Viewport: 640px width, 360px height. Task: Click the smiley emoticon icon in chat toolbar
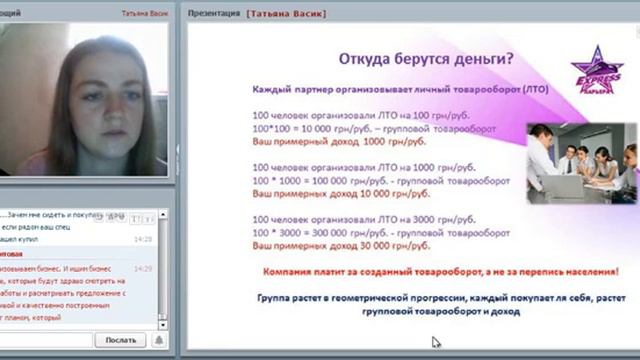[x=98, y=218]
